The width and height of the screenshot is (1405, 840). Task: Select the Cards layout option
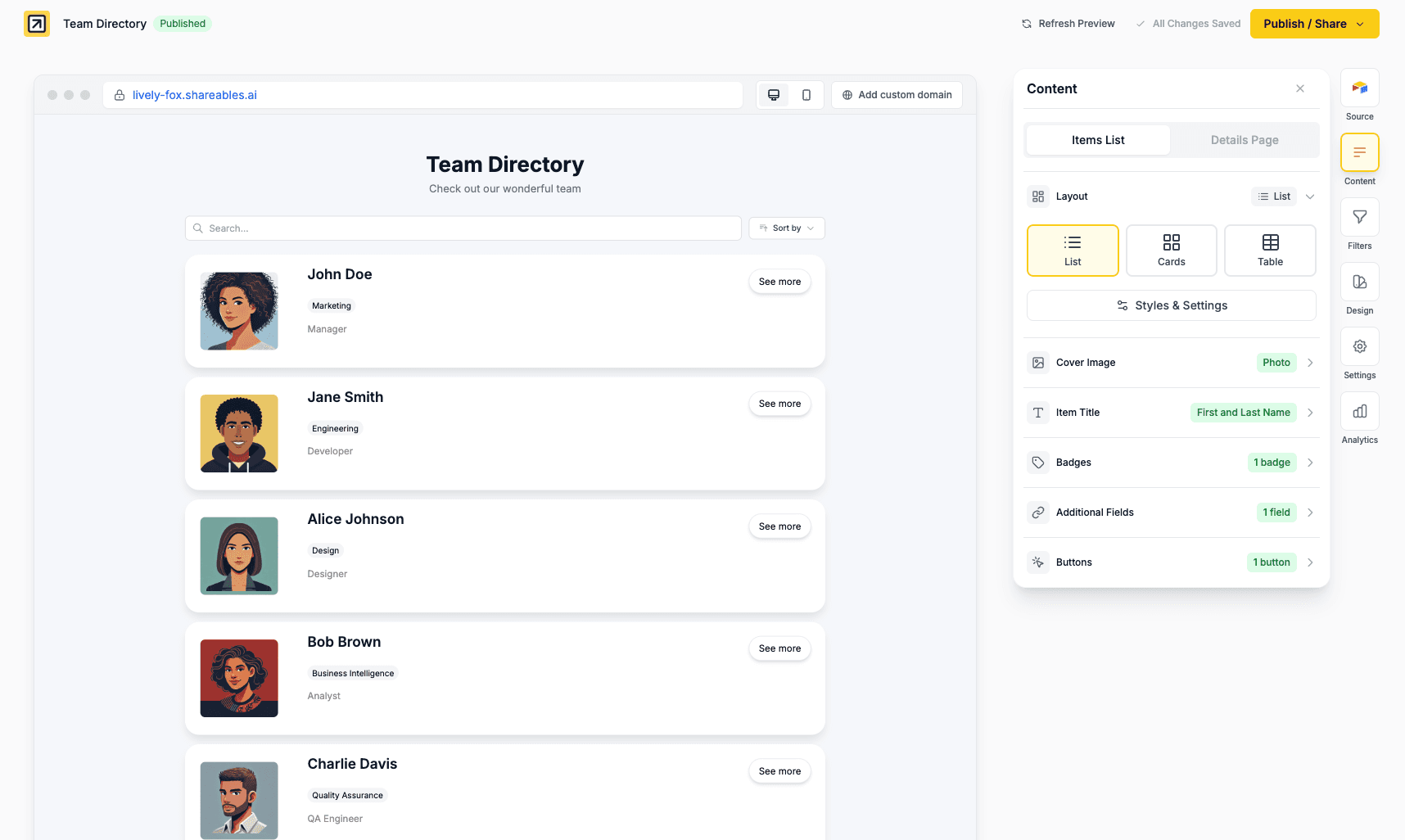point(1171,250)
